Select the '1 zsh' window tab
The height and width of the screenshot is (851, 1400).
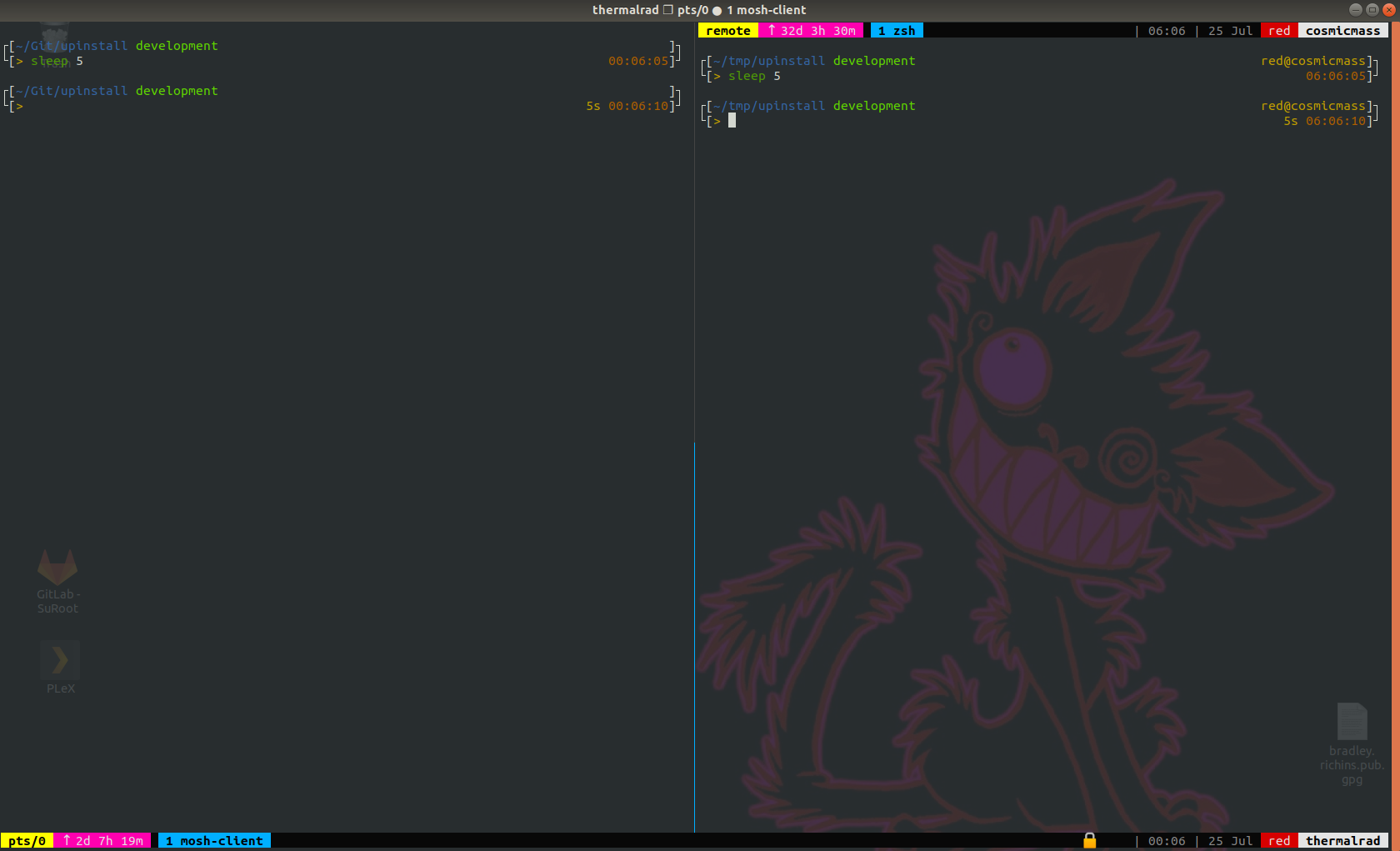click(x=897, y=31)
